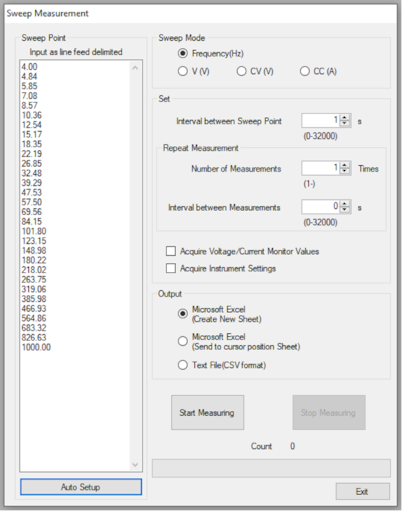Click the sweep point list scroll-down arrow
402x511 pixels.
tap(135, 464)
